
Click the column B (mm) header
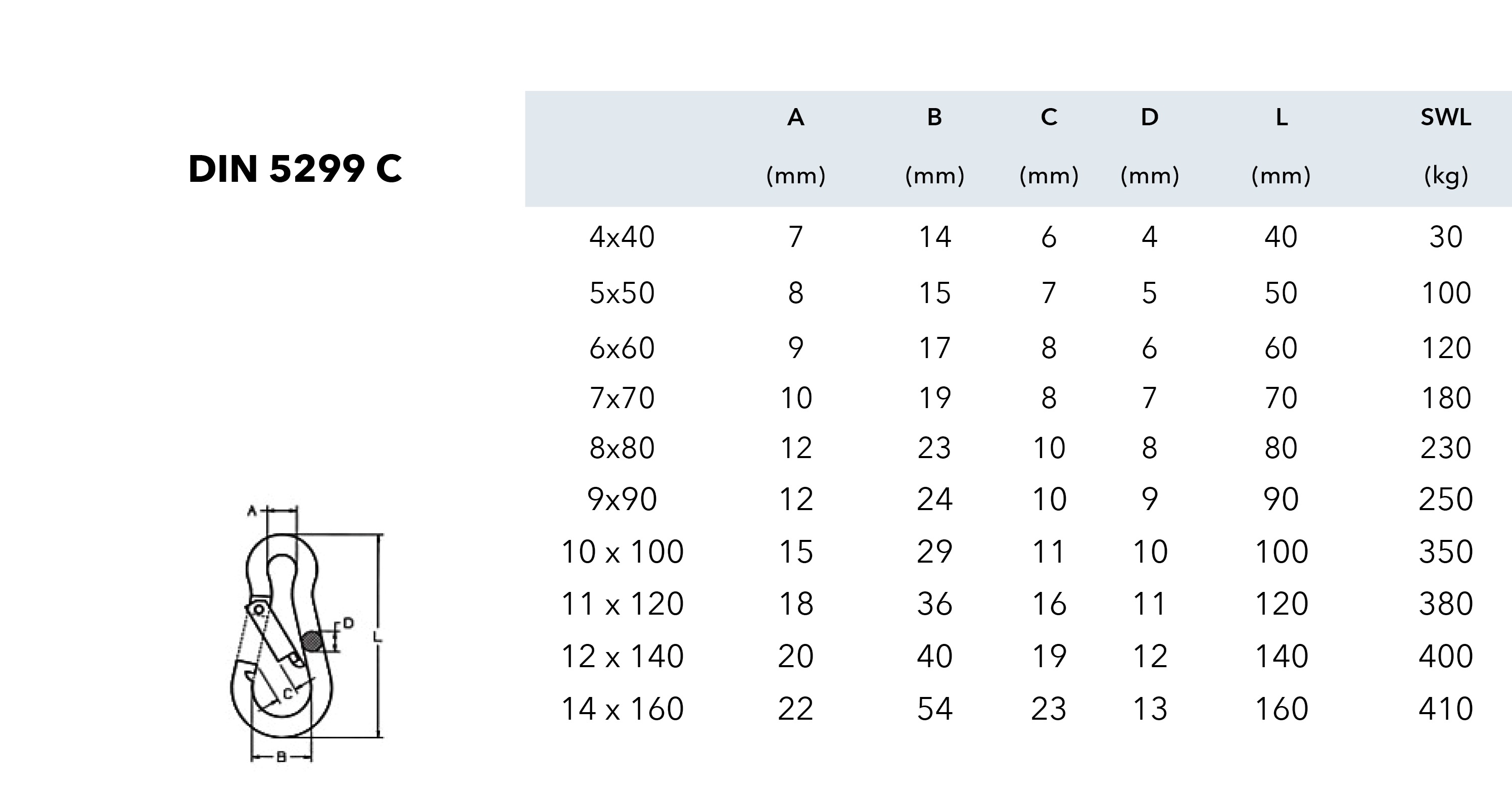coord(935,146)
